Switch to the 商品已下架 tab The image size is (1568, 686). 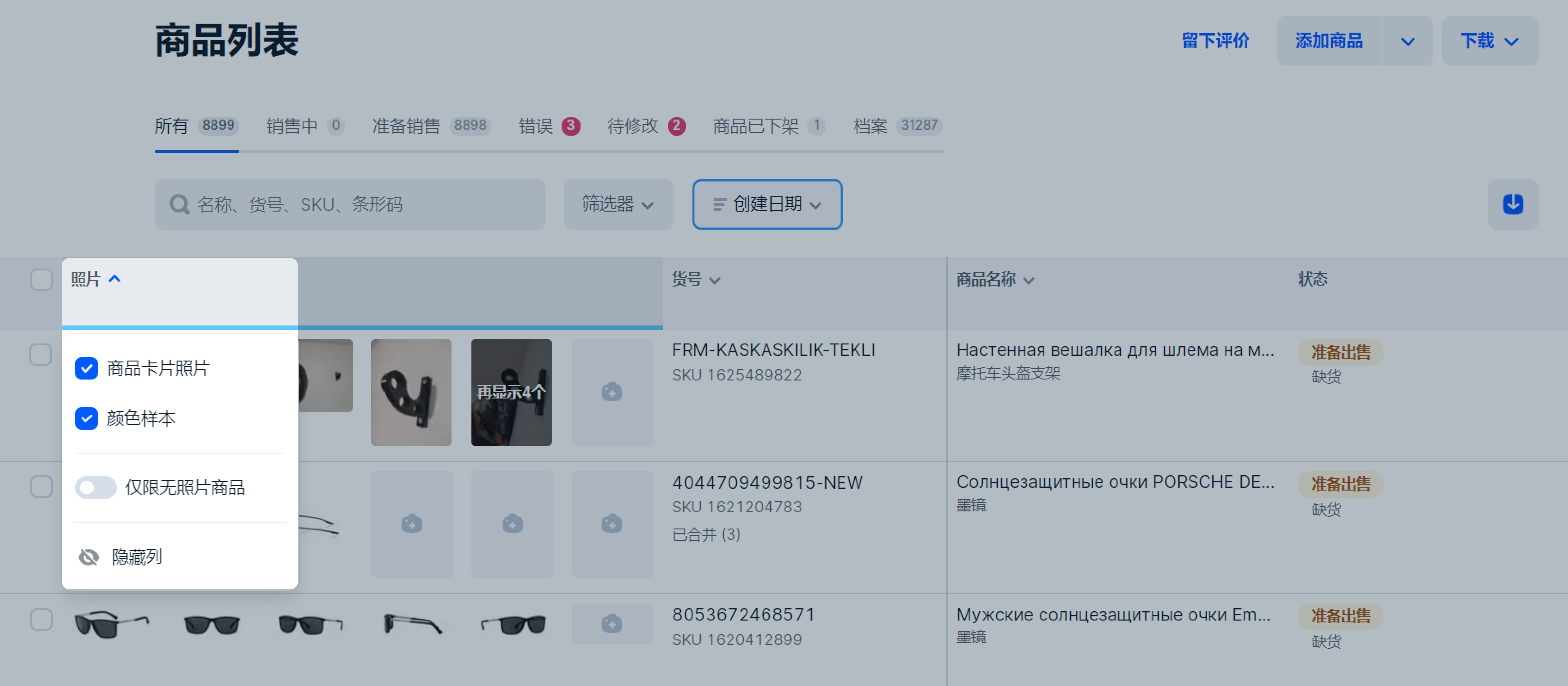coord(769,126)
